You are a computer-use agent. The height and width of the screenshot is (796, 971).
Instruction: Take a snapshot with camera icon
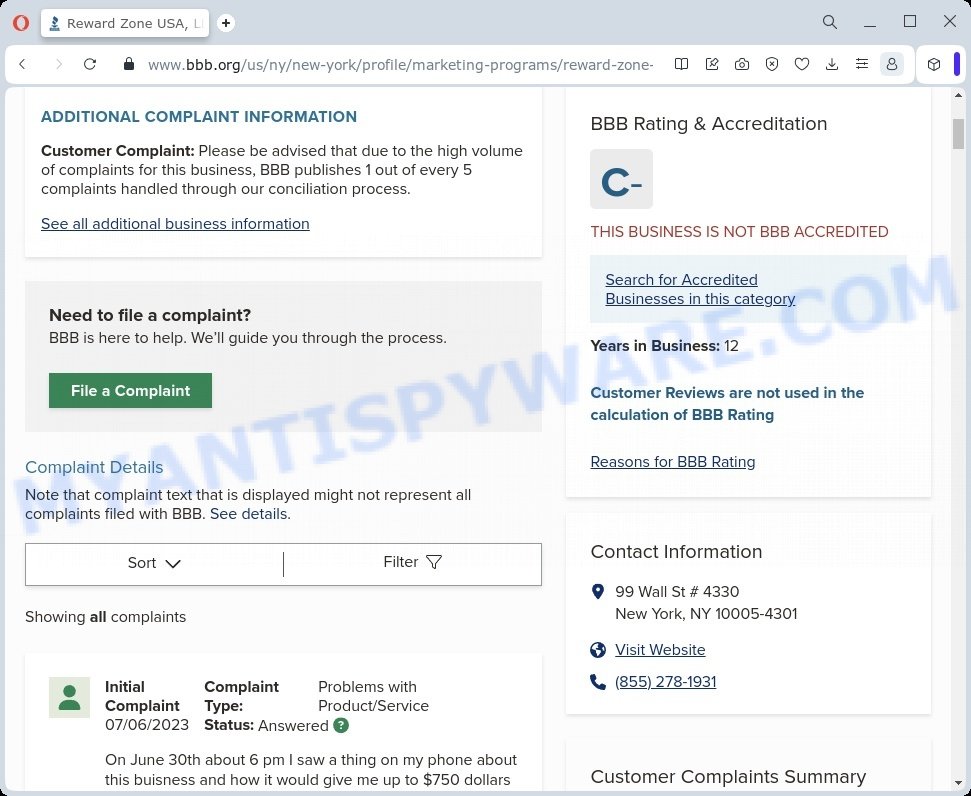[x=742, y=64]
